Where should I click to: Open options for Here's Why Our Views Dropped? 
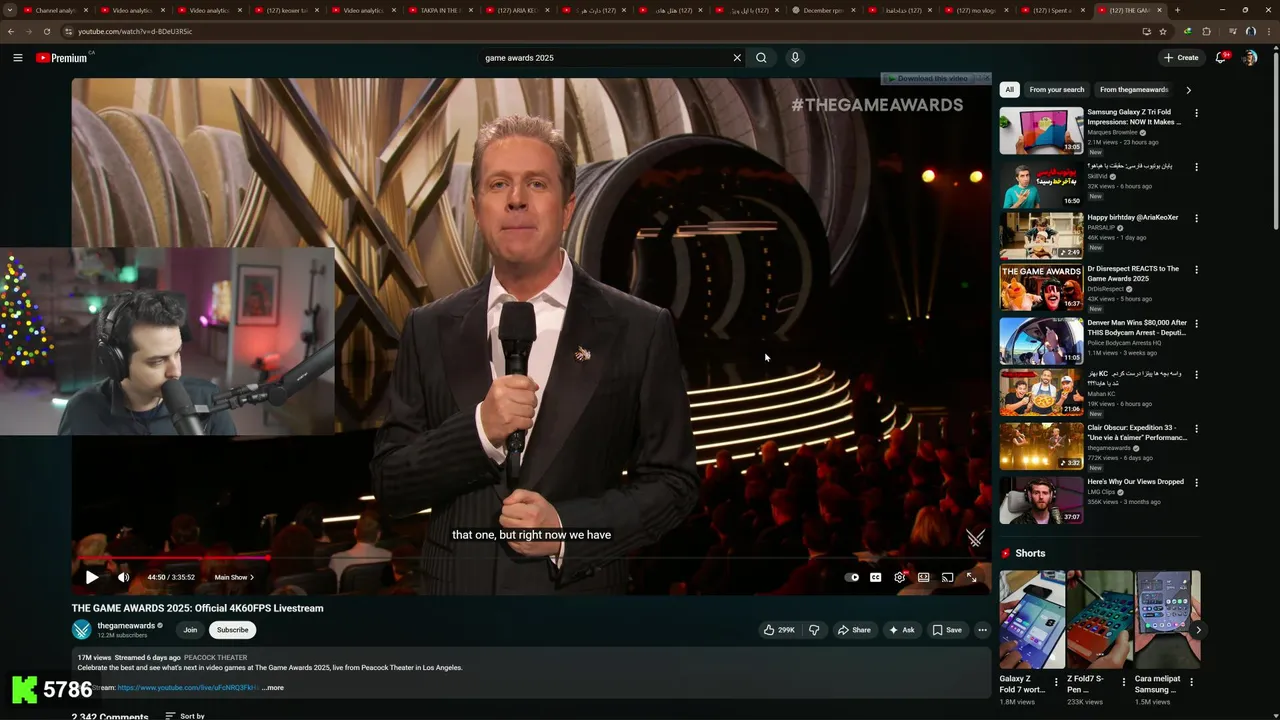[x=1196, y=483]
